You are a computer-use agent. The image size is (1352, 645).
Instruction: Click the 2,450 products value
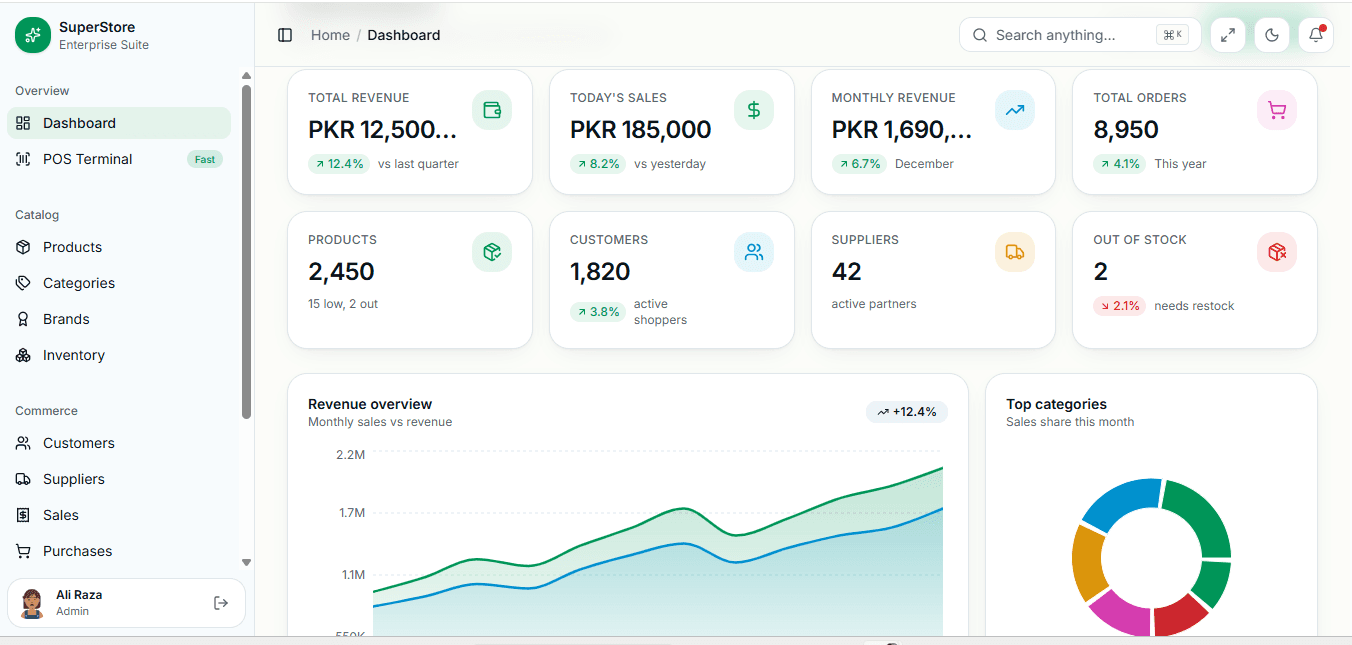(341, 272)
